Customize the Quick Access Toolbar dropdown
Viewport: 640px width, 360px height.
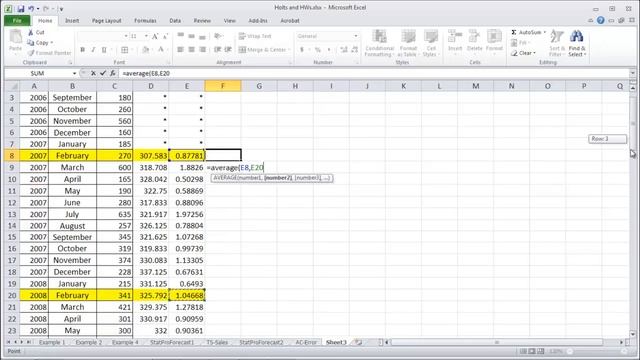pyautogui.click(x=61, y=9)
